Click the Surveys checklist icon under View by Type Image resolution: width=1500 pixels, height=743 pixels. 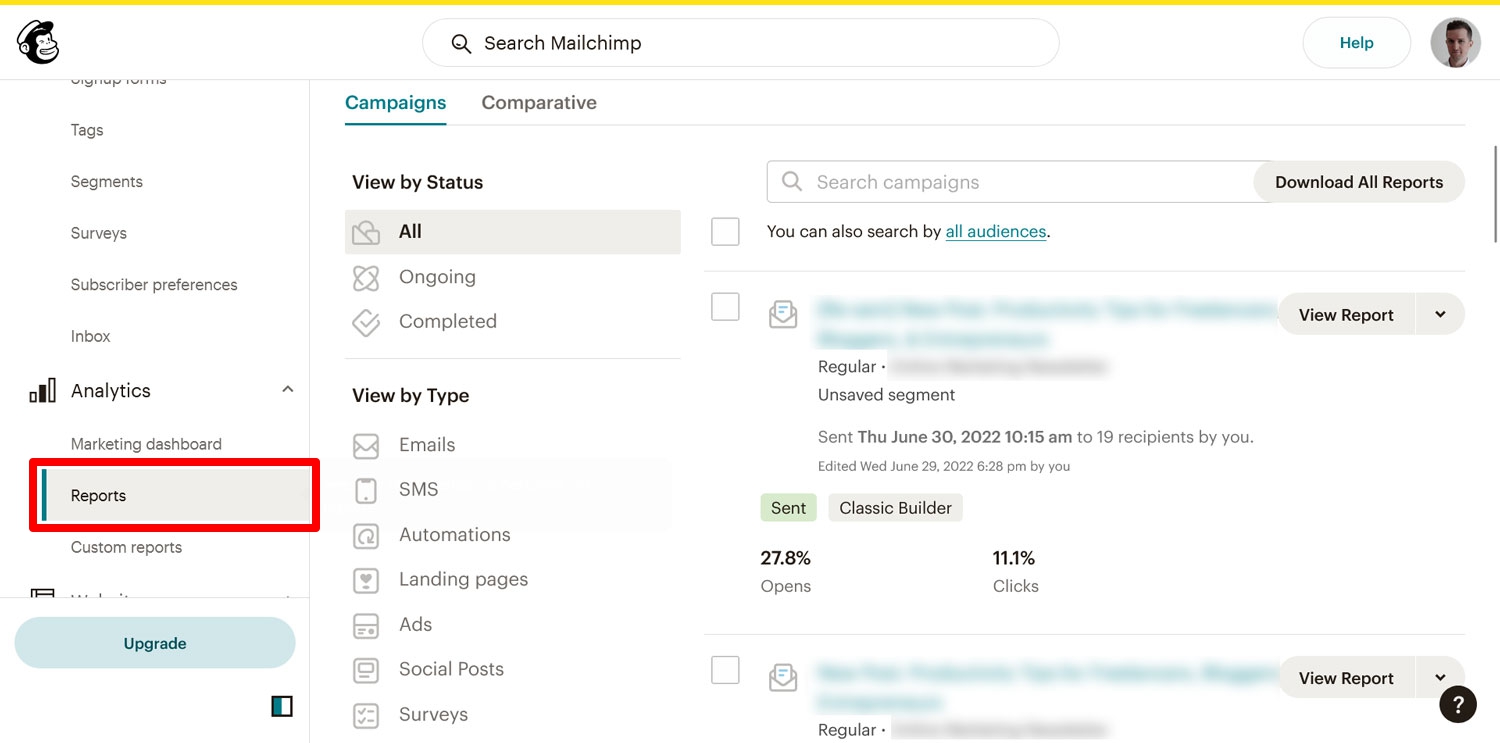(x=366, y=715)
